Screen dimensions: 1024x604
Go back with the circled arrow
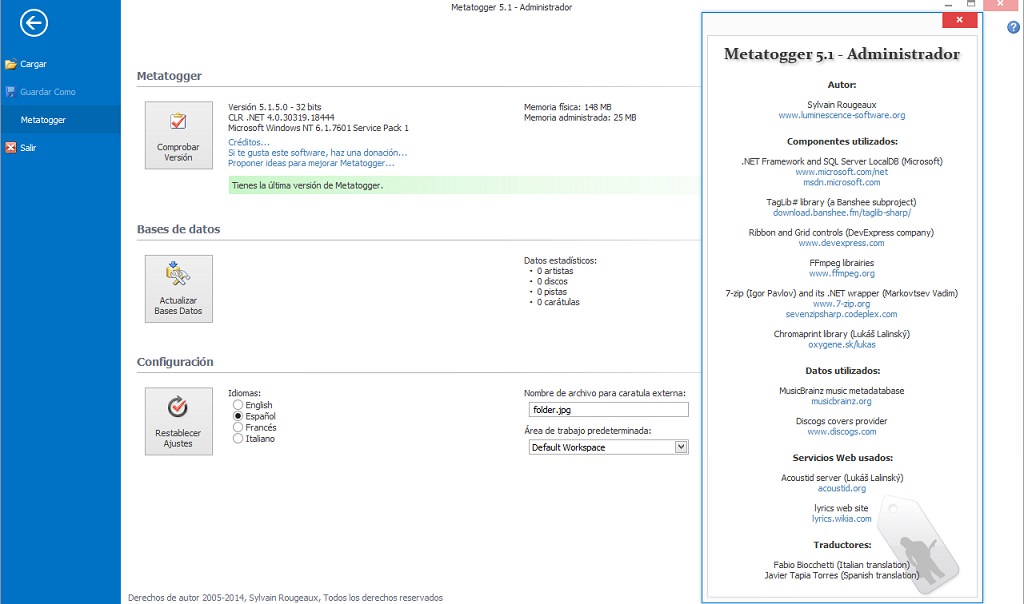33,23
